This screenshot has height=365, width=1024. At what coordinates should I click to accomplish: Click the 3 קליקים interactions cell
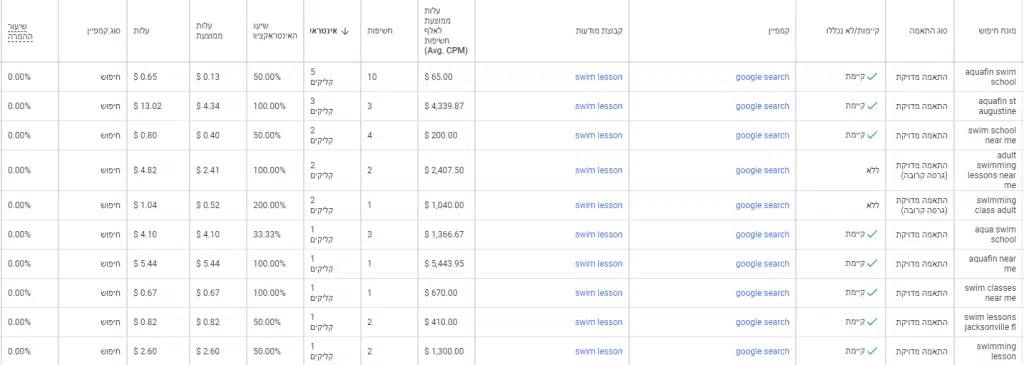tap(321, 106)
